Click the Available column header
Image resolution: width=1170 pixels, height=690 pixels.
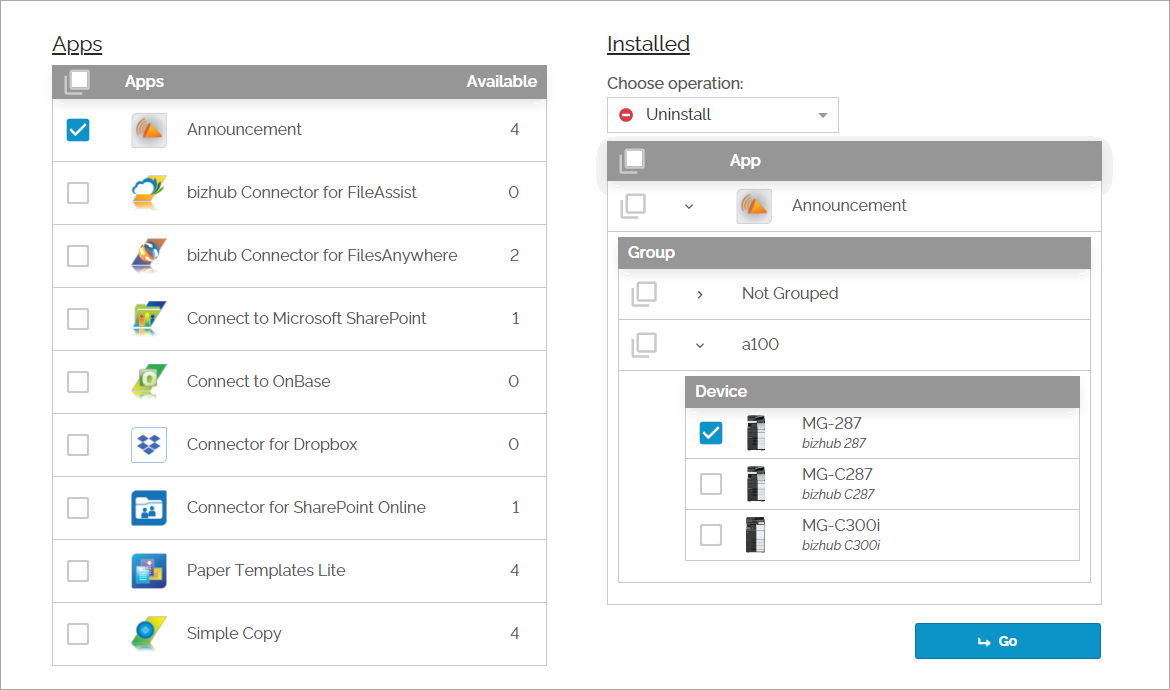click(x=501, y=81)
